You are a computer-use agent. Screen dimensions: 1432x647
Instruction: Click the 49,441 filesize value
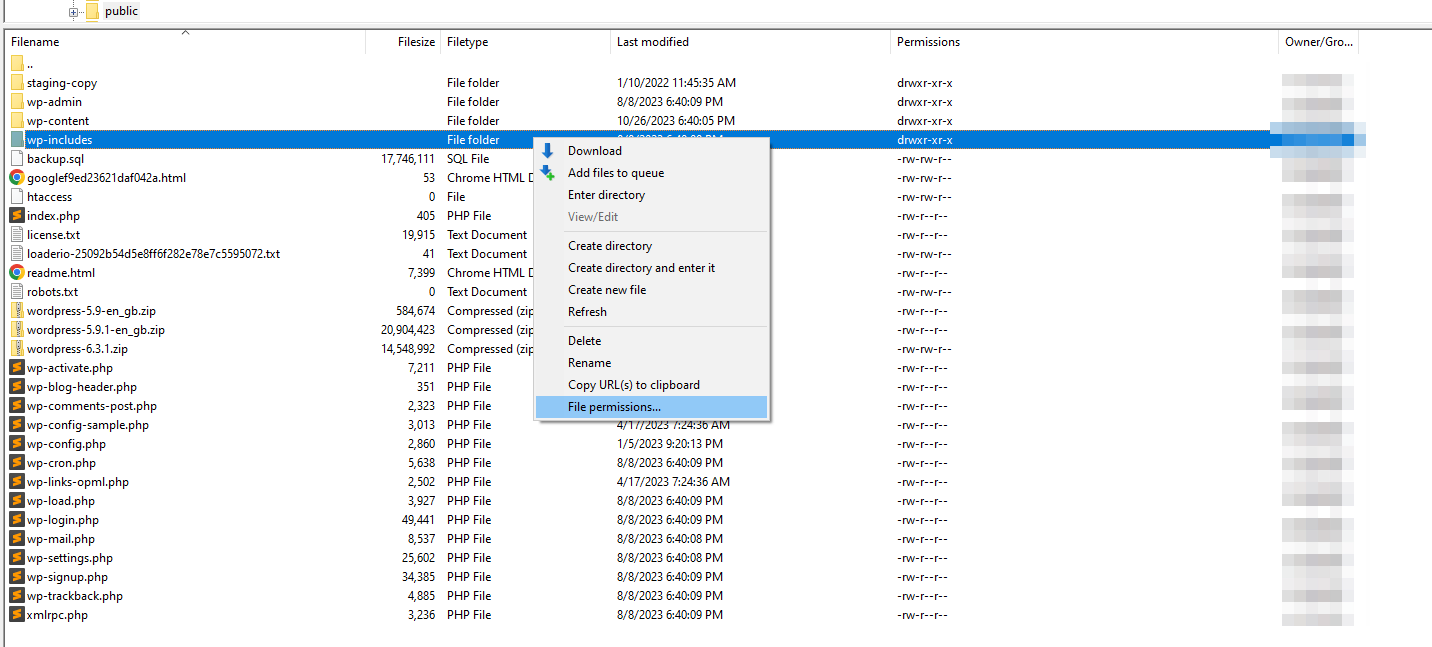coord(418,520)
